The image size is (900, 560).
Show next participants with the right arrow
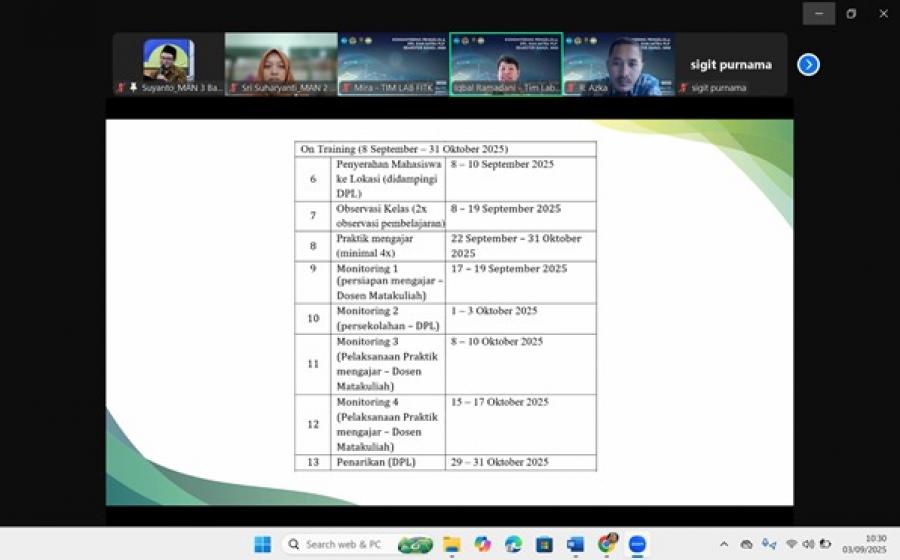tap(808, 65)
